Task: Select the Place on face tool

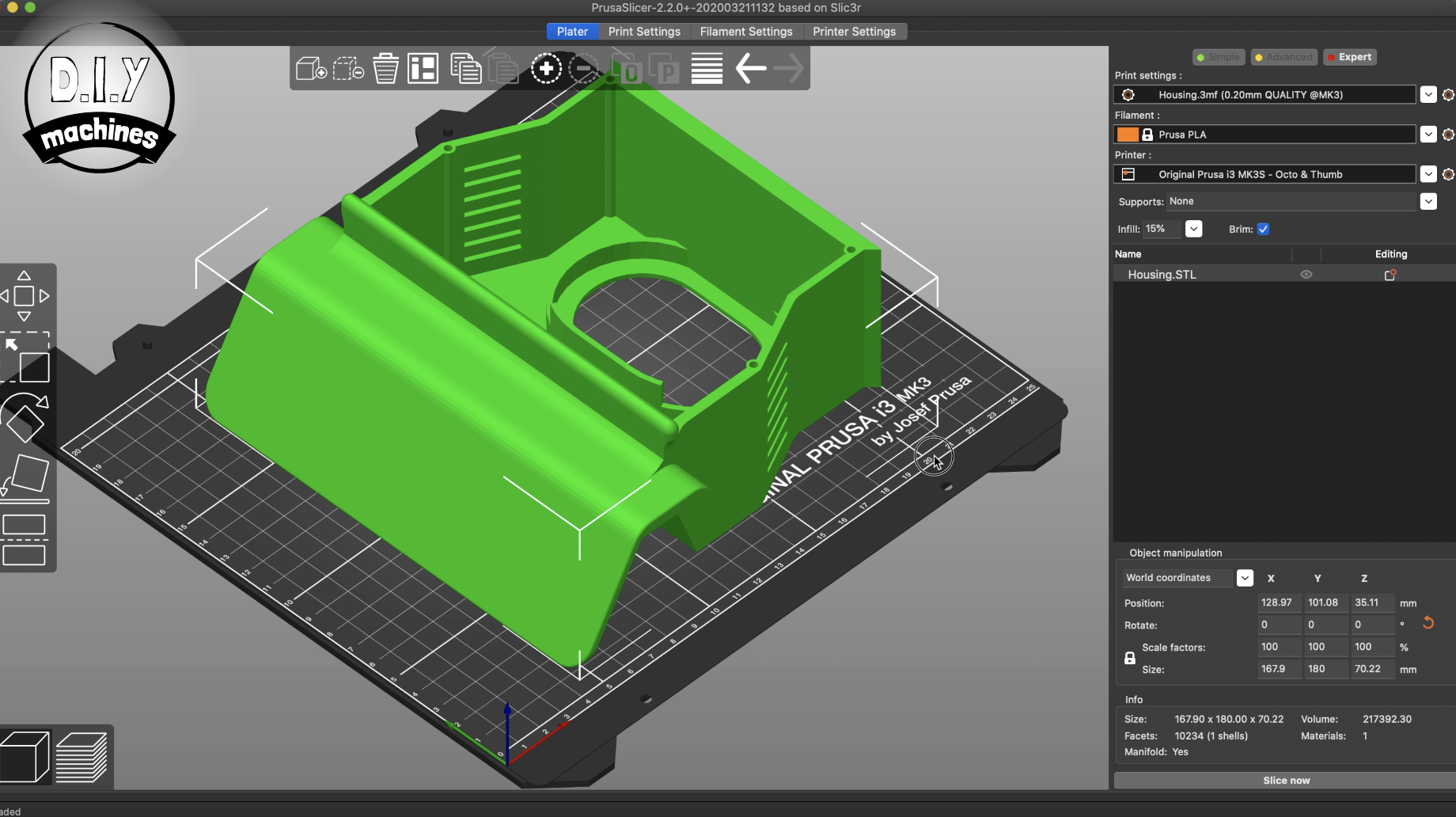Action: click(25, 477)
